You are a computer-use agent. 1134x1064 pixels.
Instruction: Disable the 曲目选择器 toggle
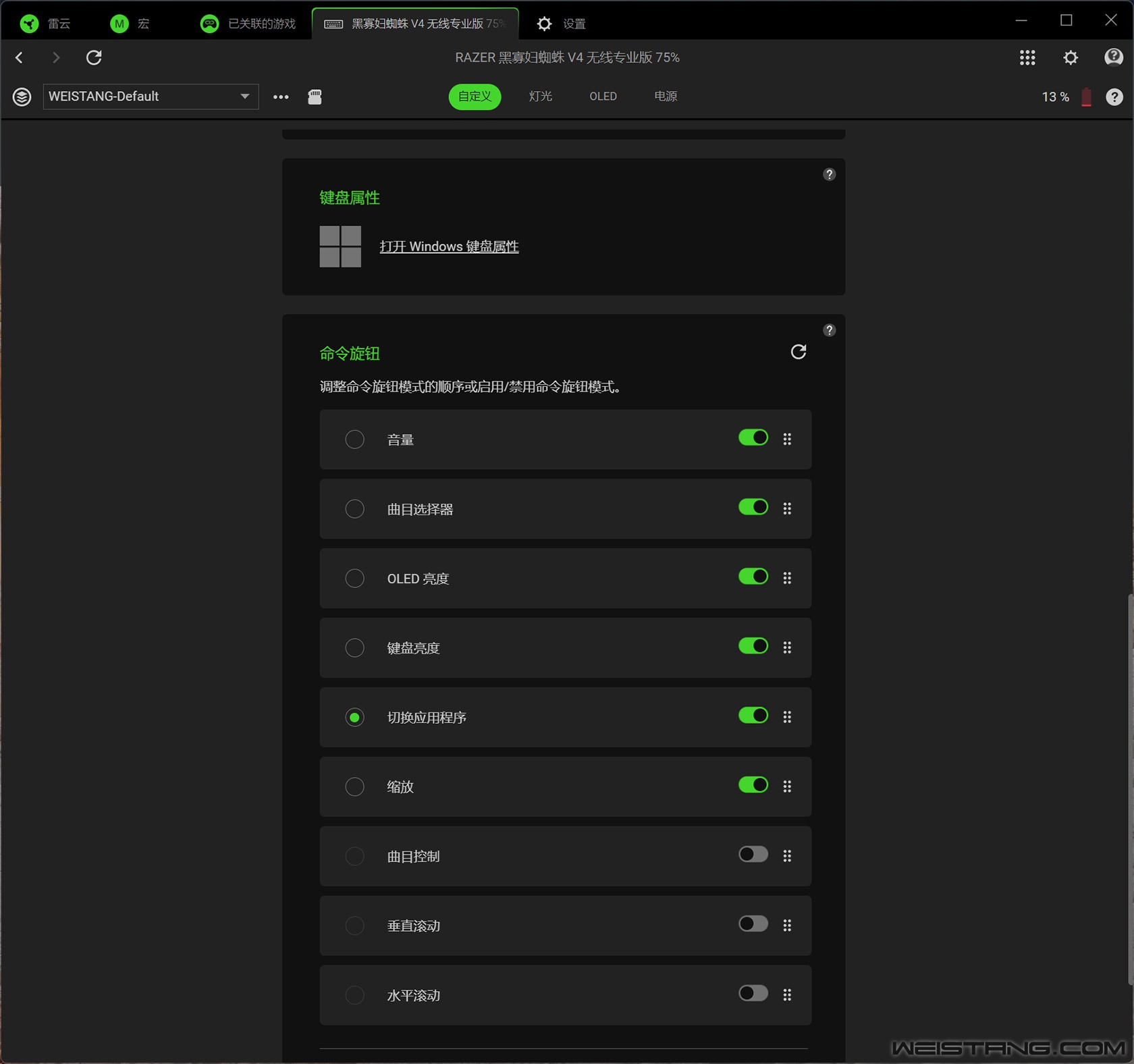point(753,507)
